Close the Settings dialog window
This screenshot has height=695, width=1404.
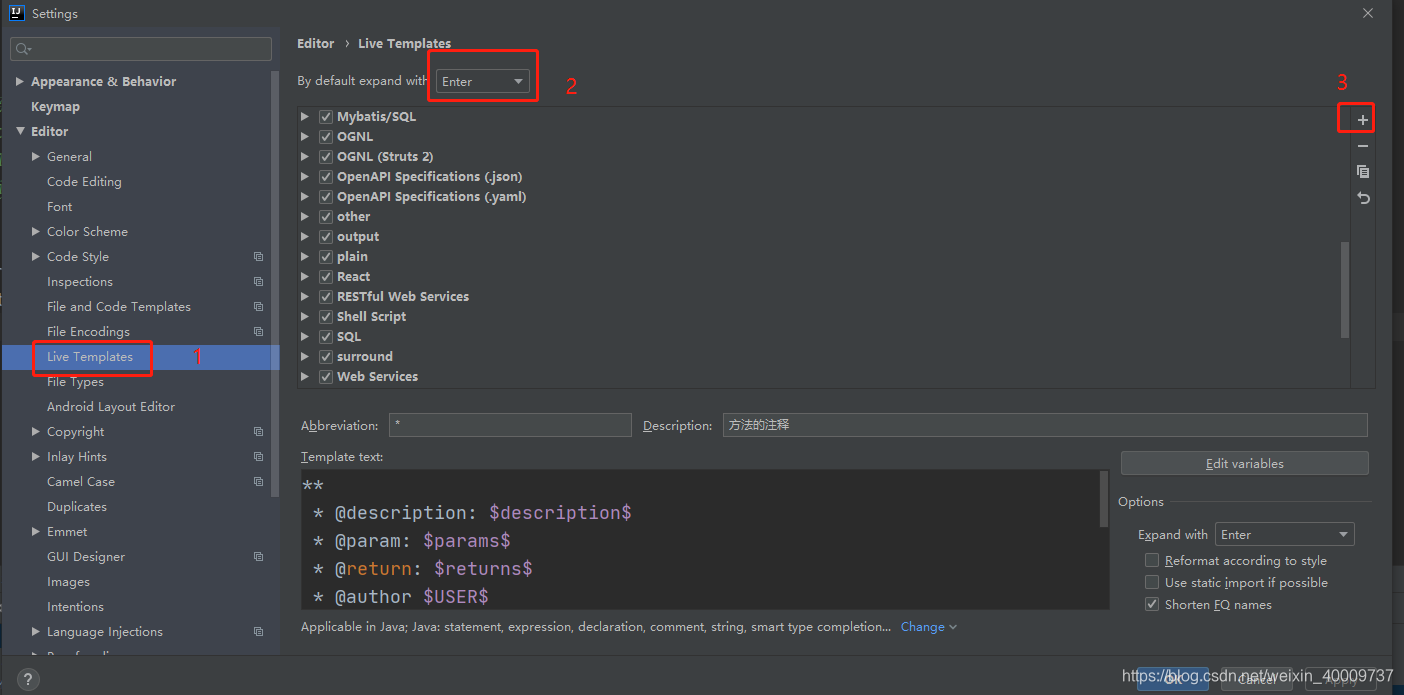coord(1367,13)
